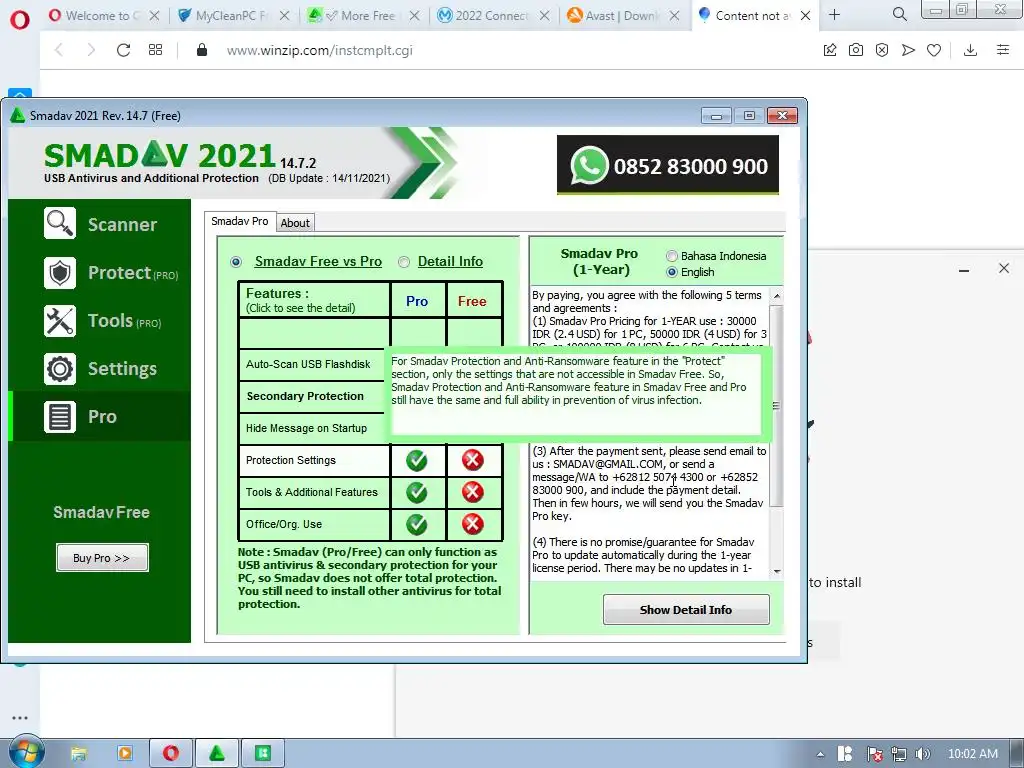Switch to Smadav Pro tab
Image resolution: width=1024 pixels, height=768 pixels.
pyautogui.click(x=240, y=221)
